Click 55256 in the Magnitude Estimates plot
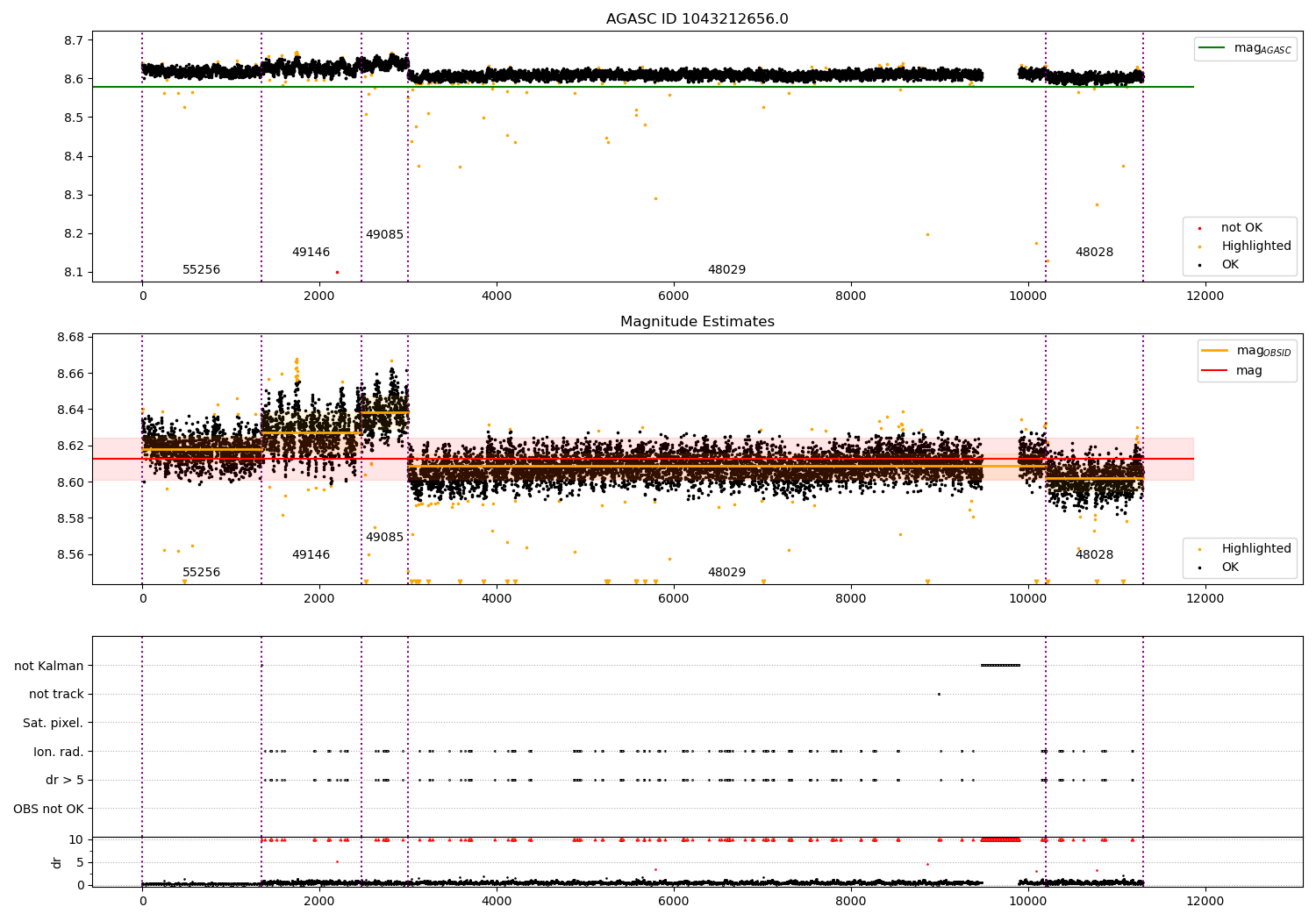The image size is (1316, 921). (x=202, y=573)
